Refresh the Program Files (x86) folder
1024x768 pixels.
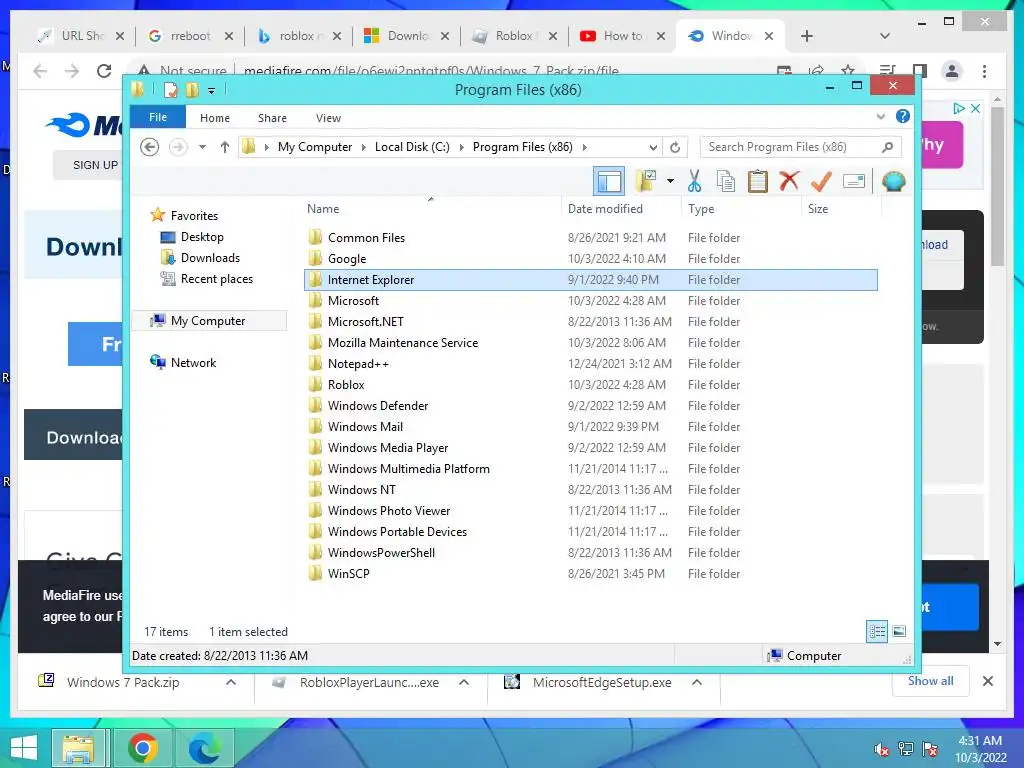pos(675,147)
